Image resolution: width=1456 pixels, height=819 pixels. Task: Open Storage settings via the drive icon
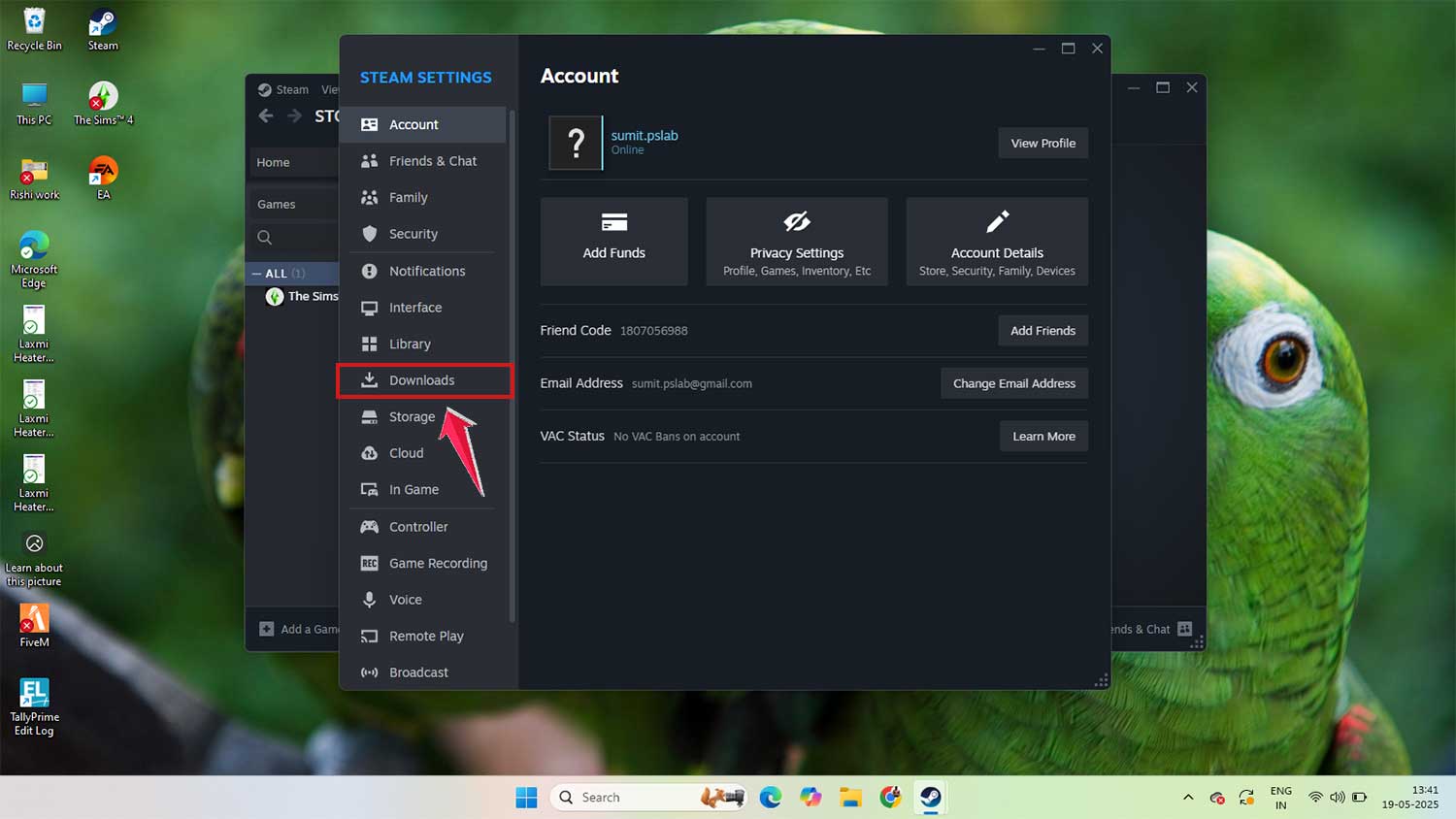[x=369, y=416]
